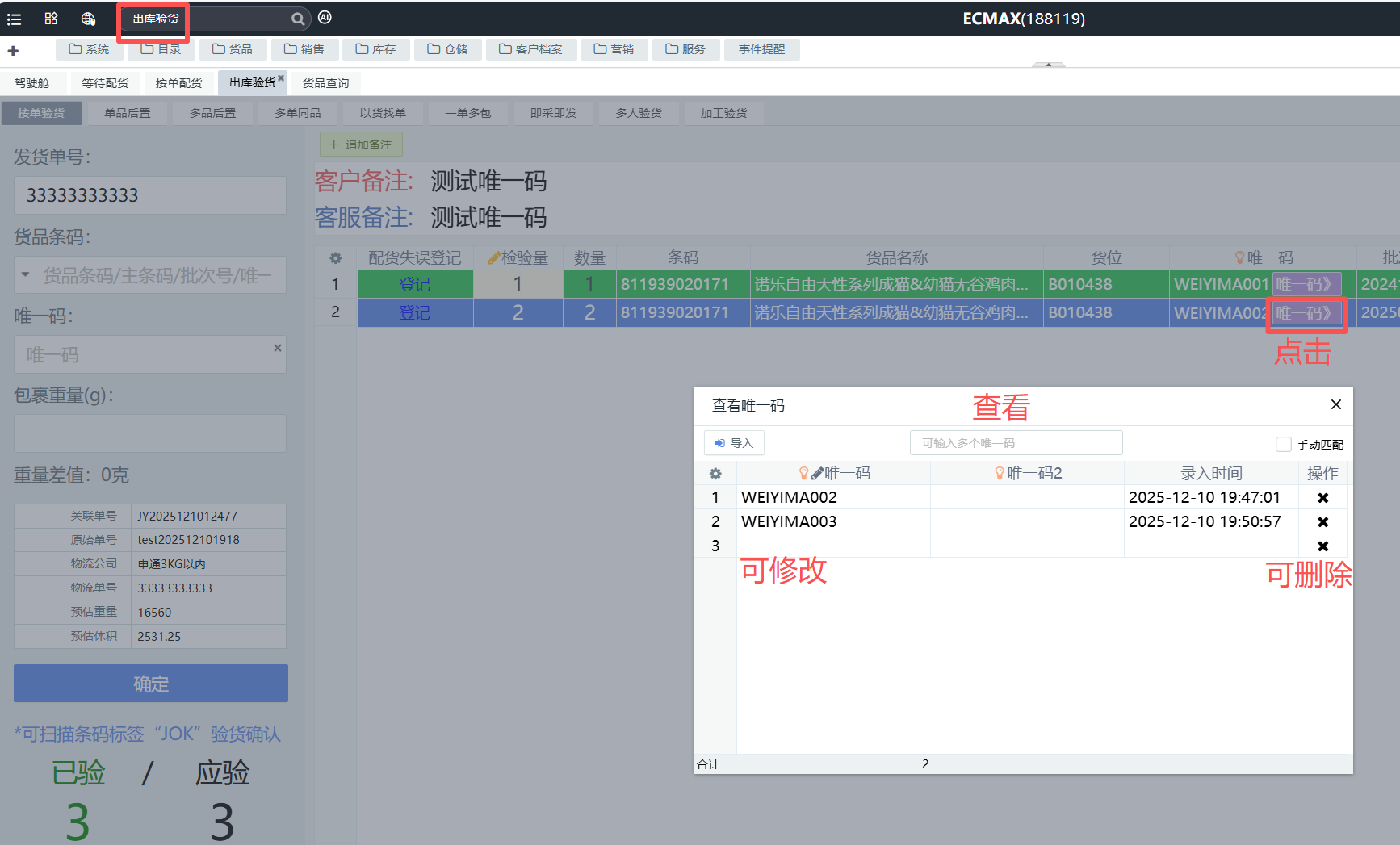Collapse the top menu bar arrow
Screen dimensions: 1400x845
(1049, 65)
